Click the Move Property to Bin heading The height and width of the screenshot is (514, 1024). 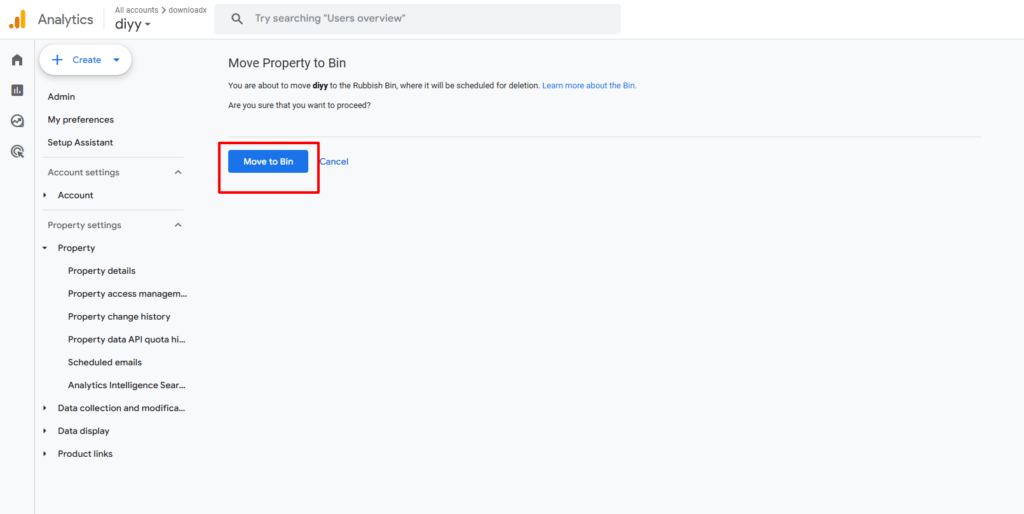point(287,63)
